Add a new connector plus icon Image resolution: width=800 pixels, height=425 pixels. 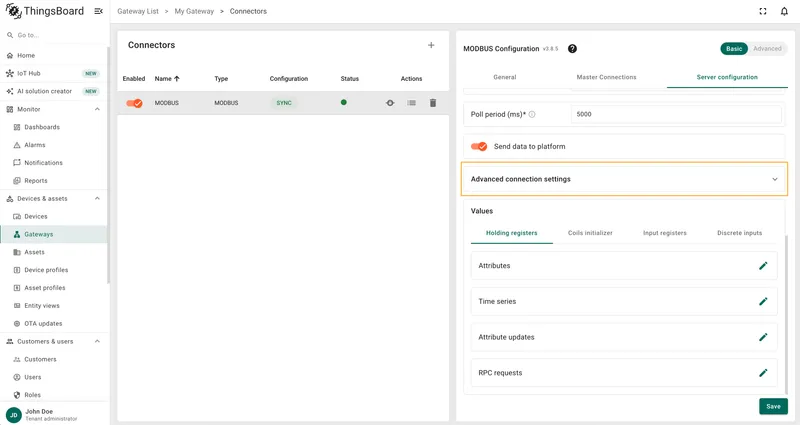pos(431,45)
